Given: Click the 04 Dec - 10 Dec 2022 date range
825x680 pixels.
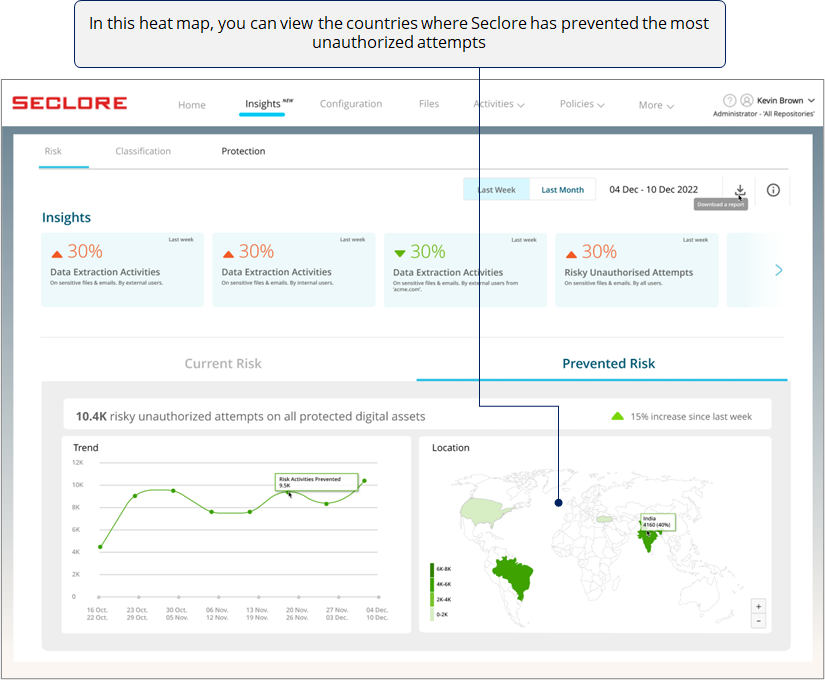Looking at the screenshot, I should [653, 189].
